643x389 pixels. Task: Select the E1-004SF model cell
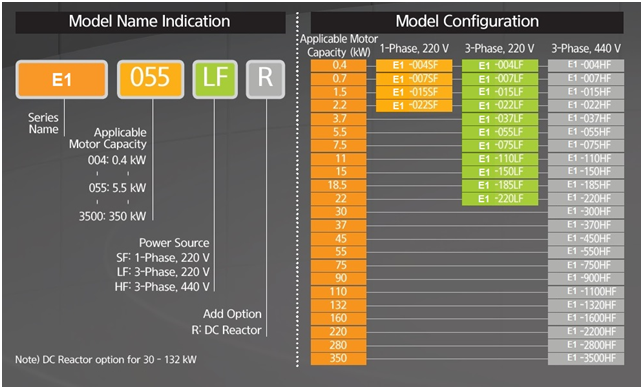click(x=414, y=65)
